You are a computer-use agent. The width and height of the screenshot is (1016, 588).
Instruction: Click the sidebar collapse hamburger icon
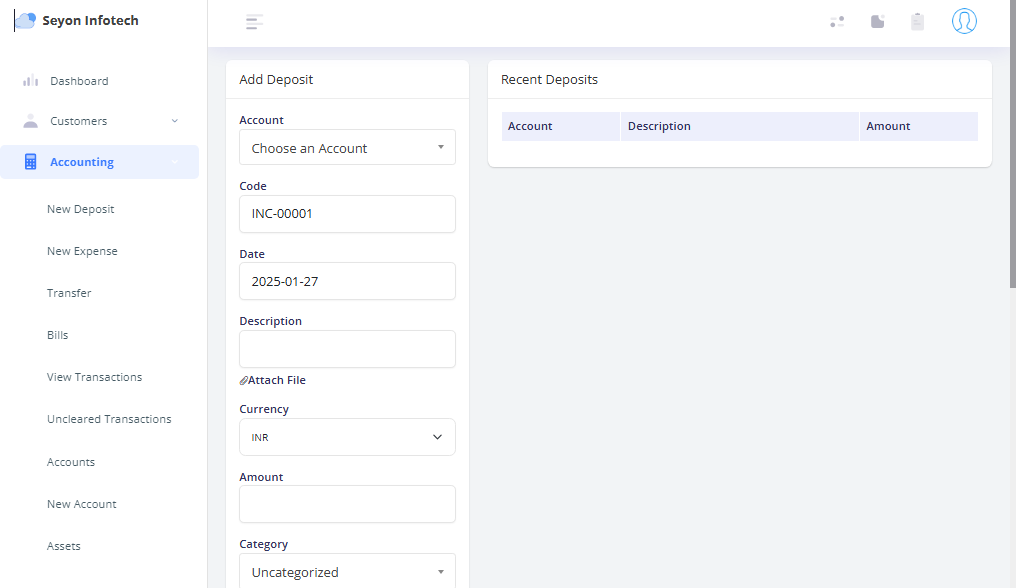pyautogui.click(x=254, y=22)
